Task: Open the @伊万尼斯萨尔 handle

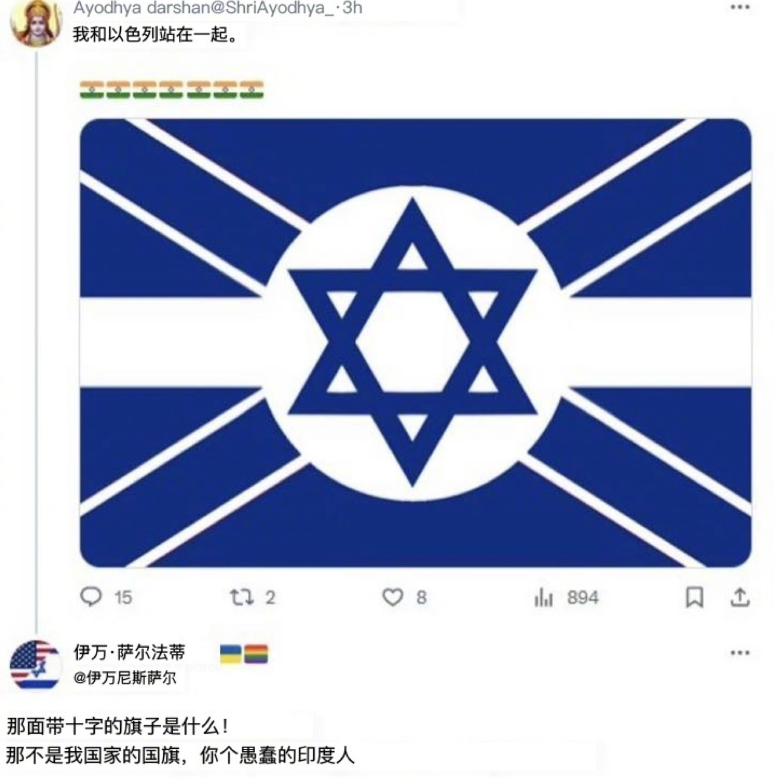Action: click(125, 678)
